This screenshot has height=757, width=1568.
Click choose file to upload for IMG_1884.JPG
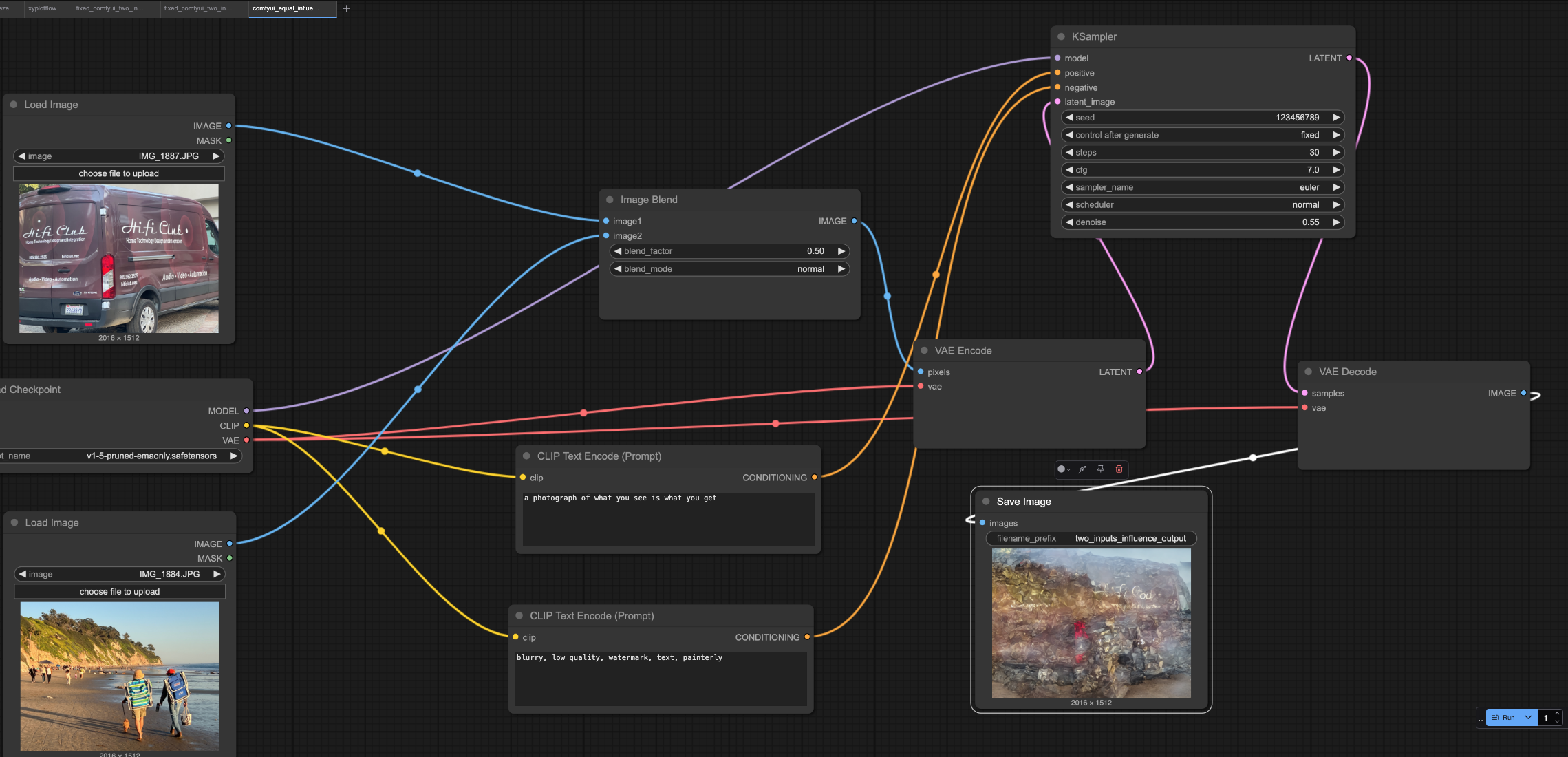(120, 592)
